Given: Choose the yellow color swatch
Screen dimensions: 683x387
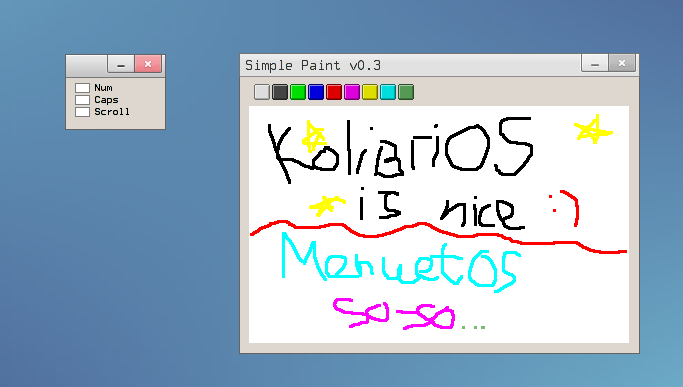Looking at the screenshot, I should (x=370, y=92).
